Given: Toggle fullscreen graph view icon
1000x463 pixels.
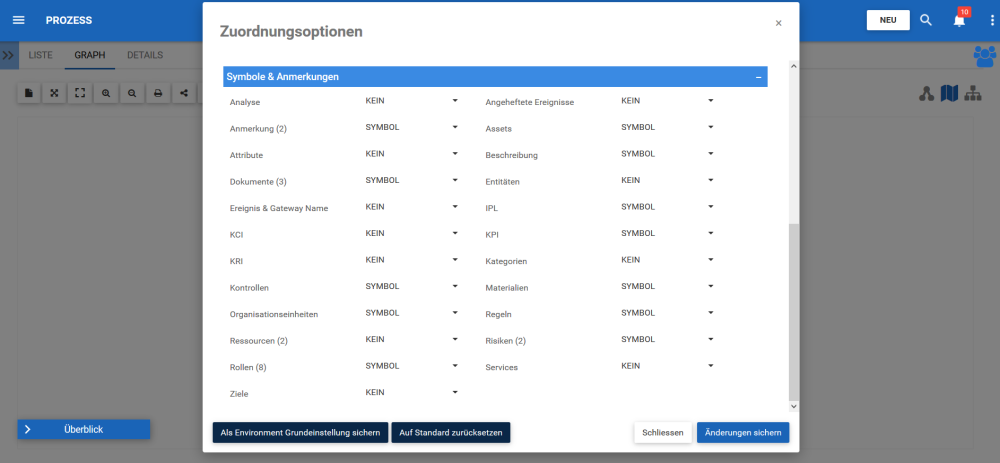Looking at the screenshot, I should (80, 93).
